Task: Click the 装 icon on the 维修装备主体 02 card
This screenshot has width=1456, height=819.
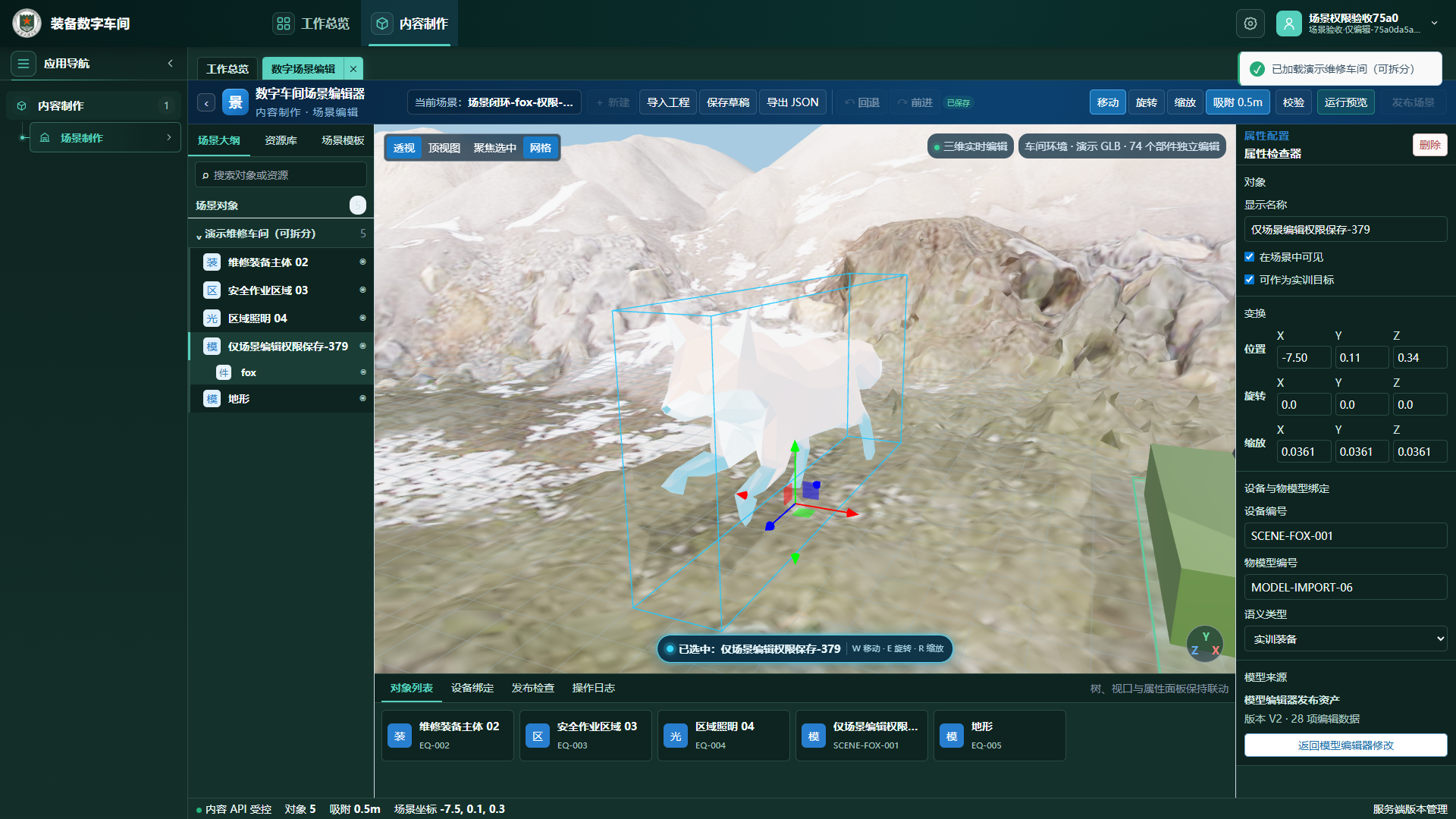Action: point(400,736)
